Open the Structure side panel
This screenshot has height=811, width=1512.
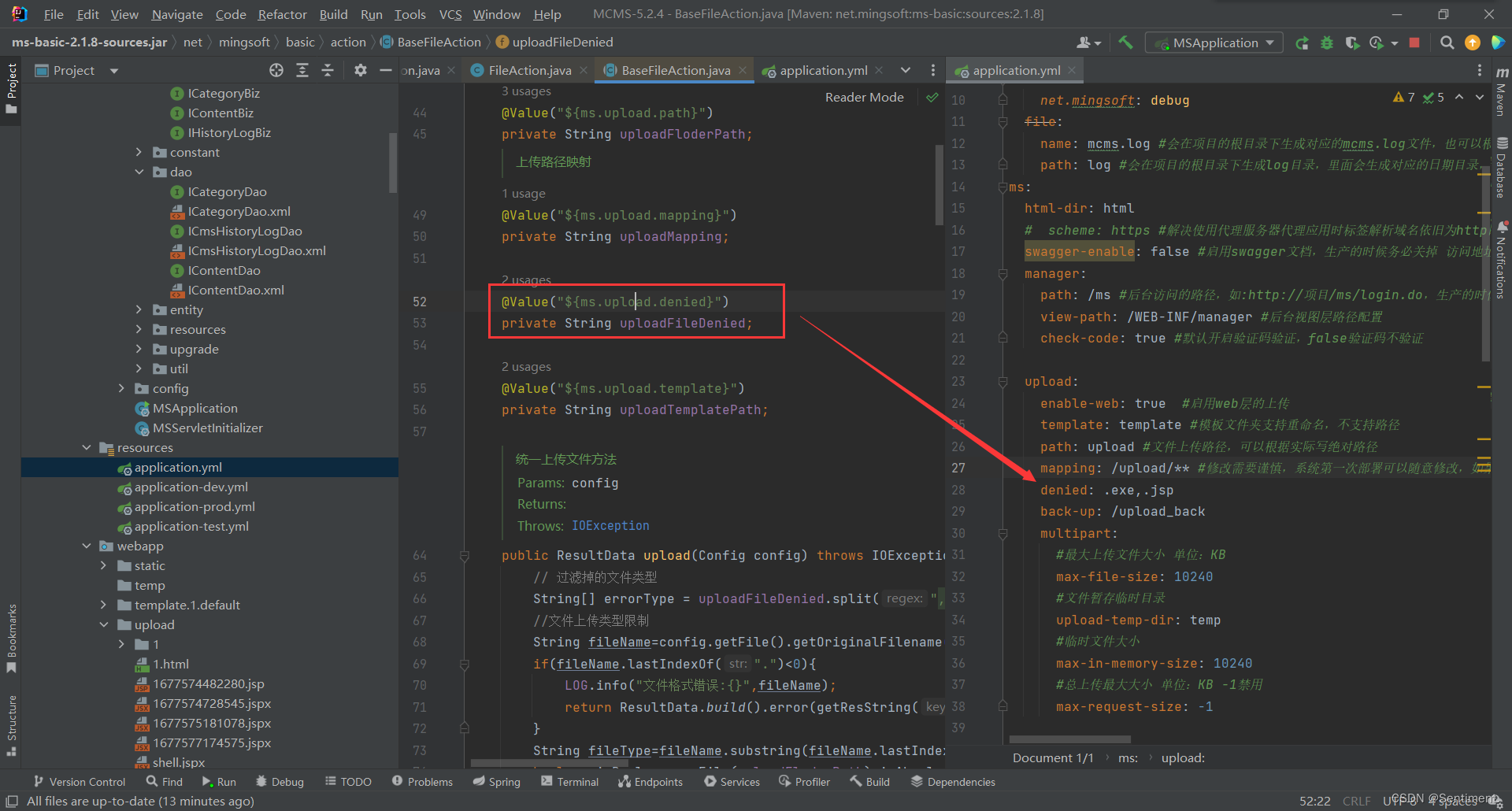tap(11, 724)
